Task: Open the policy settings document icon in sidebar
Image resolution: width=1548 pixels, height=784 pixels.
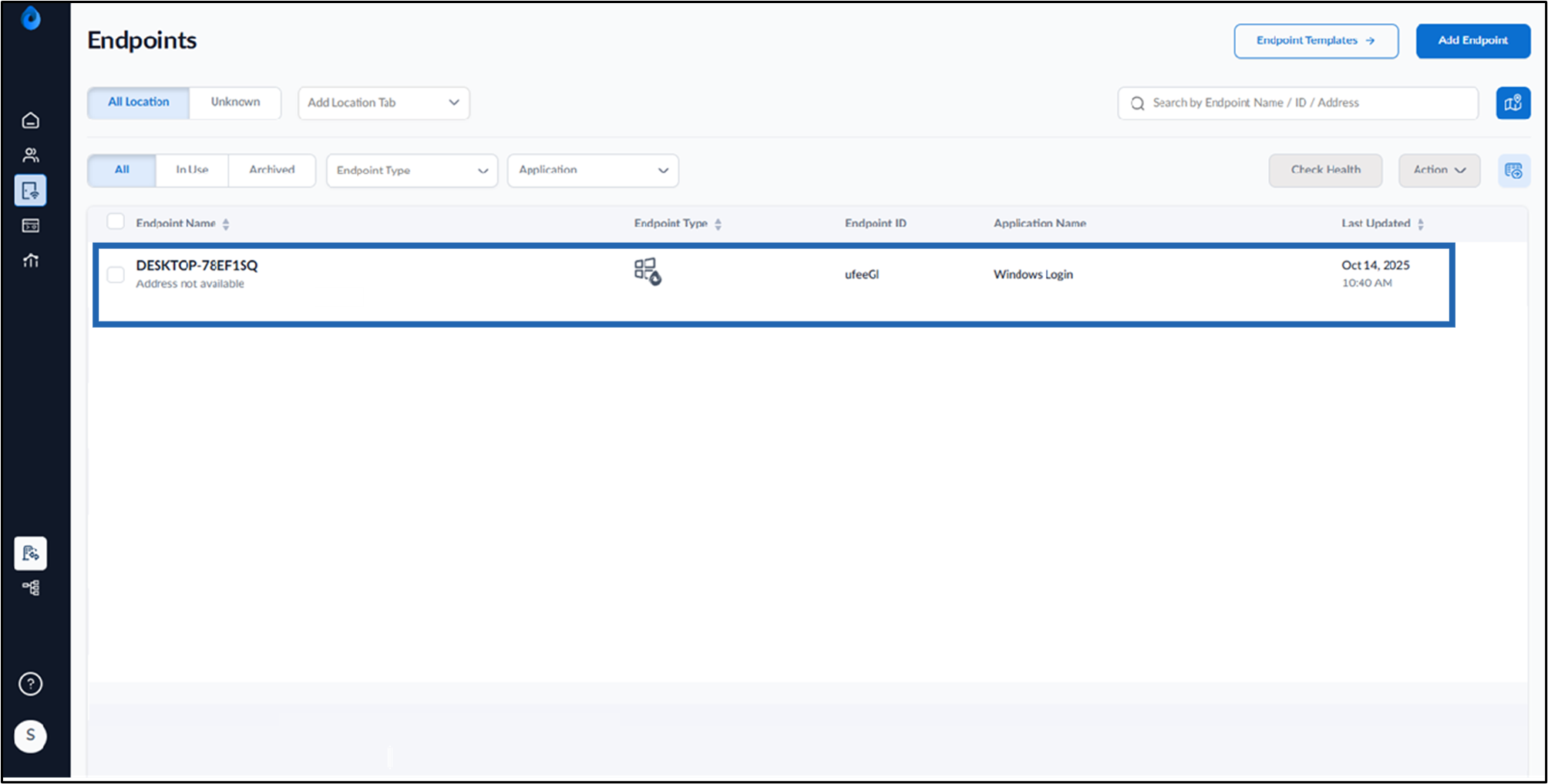Action: pos(31,554)
